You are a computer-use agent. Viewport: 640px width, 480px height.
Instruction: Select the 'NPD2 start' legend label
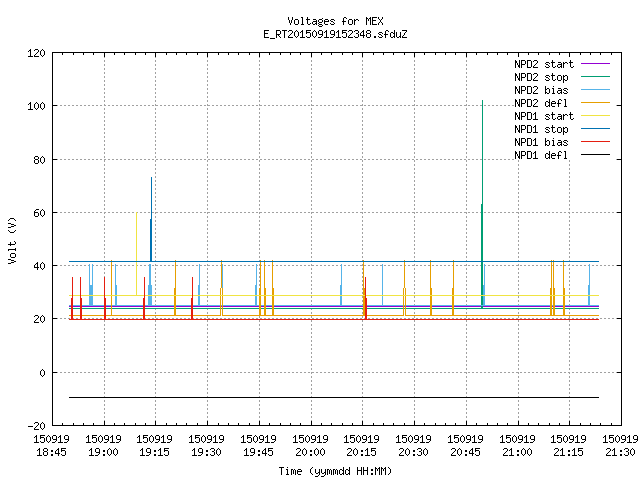[x=544, y=64]
